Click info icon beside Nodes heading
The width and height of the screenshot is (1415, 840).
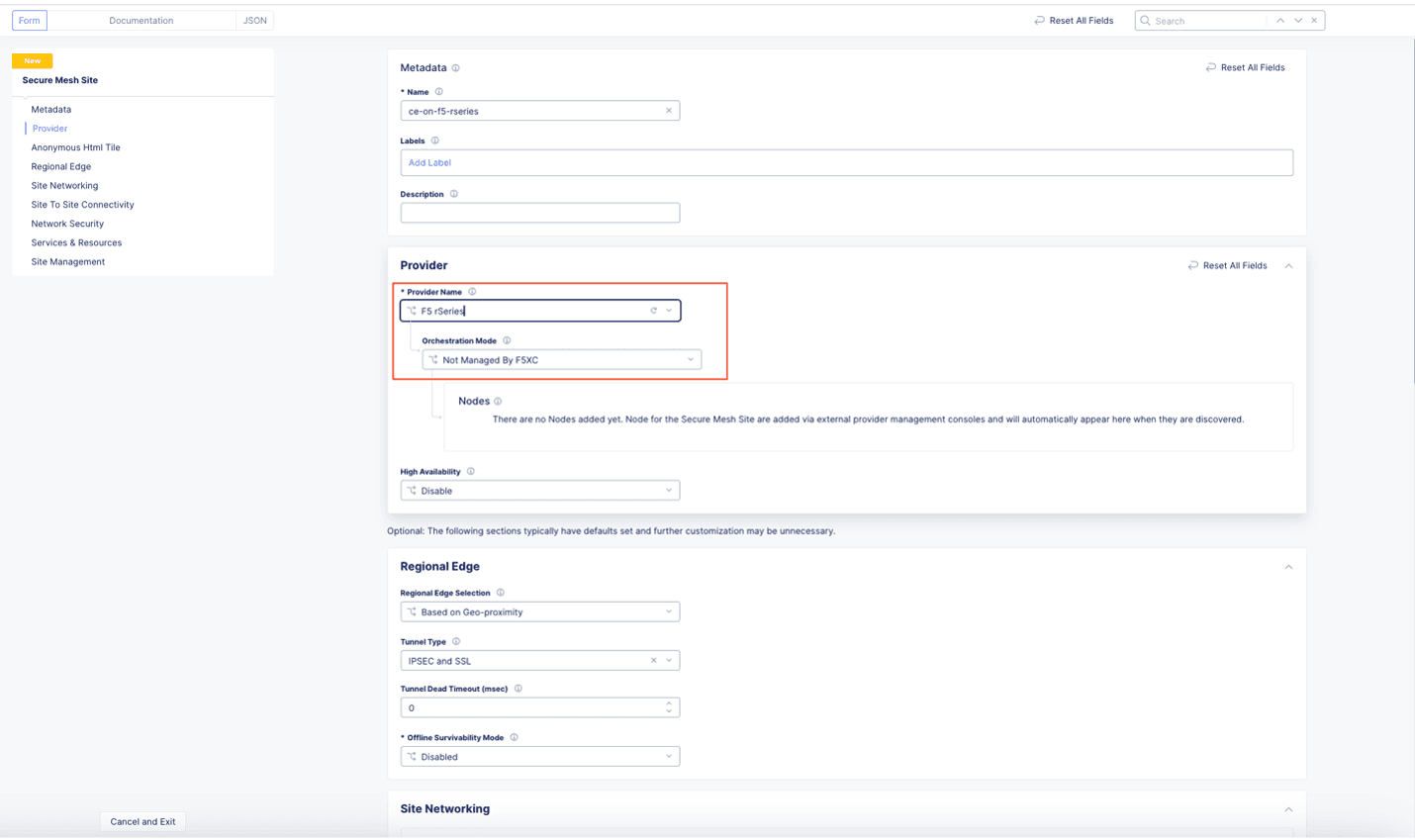pos(498,402)
